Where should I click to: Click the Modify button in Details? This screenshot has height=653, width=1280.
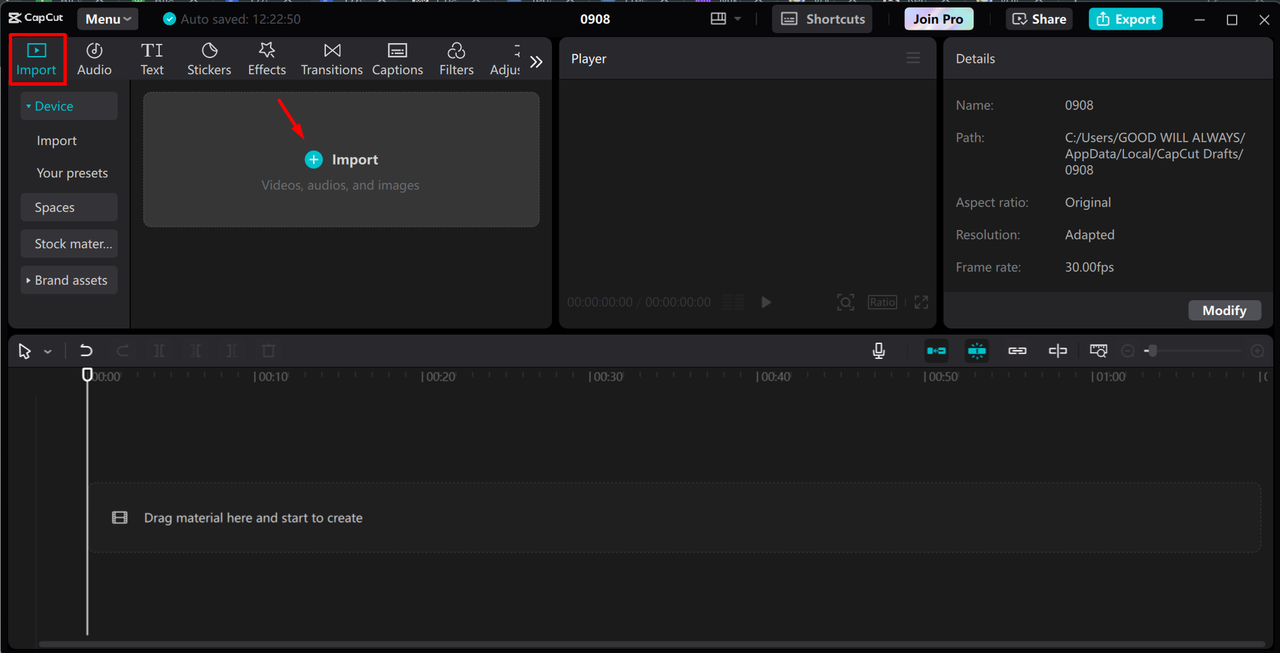1224,310
